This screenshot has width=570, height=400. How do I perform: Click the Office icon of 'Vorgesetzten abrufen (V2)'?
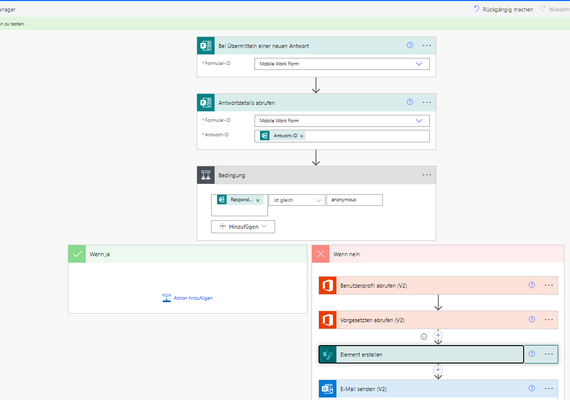[328, 320]
